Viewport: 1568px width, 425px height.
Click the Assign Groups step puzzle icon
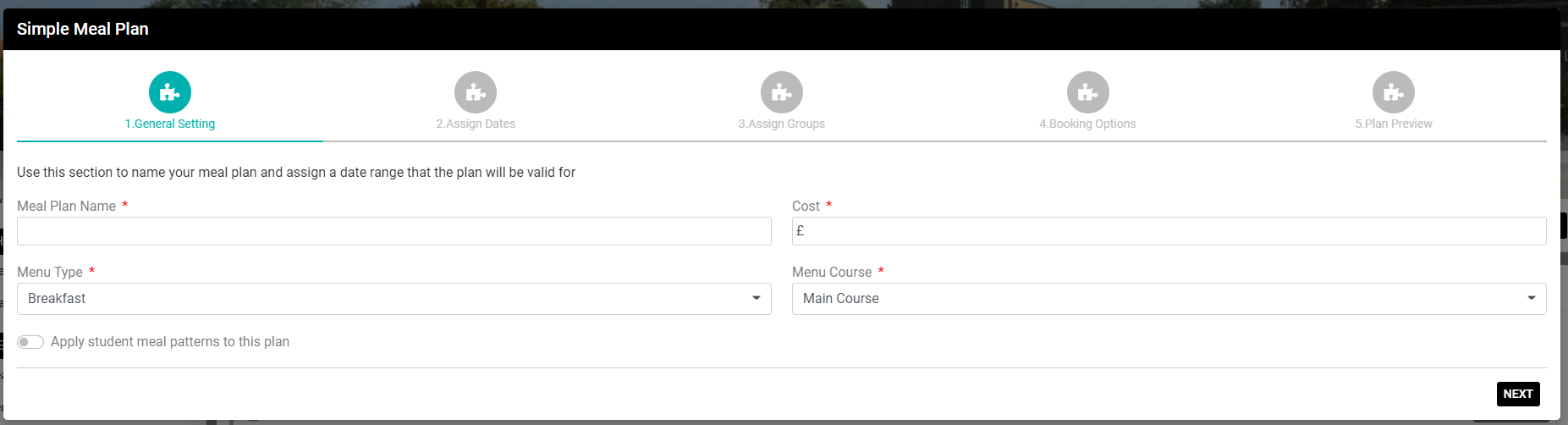tap(782, 92)
